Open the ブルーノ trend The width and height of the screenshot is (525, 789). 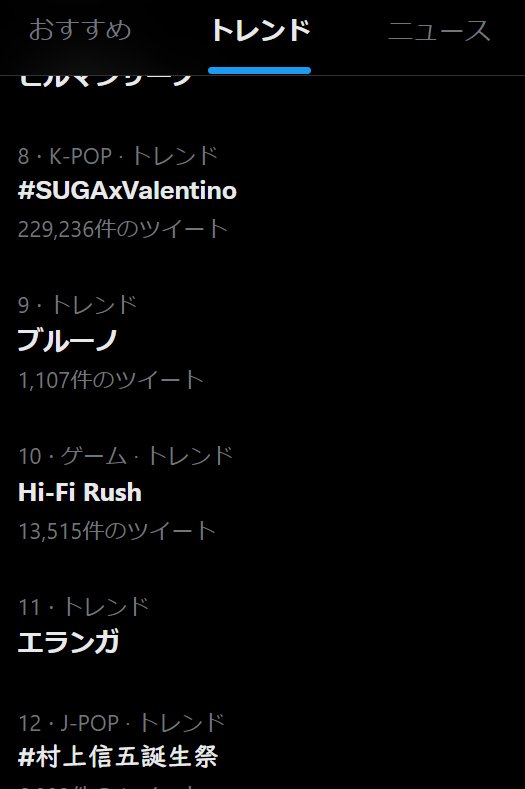click(x=68, y=340)
